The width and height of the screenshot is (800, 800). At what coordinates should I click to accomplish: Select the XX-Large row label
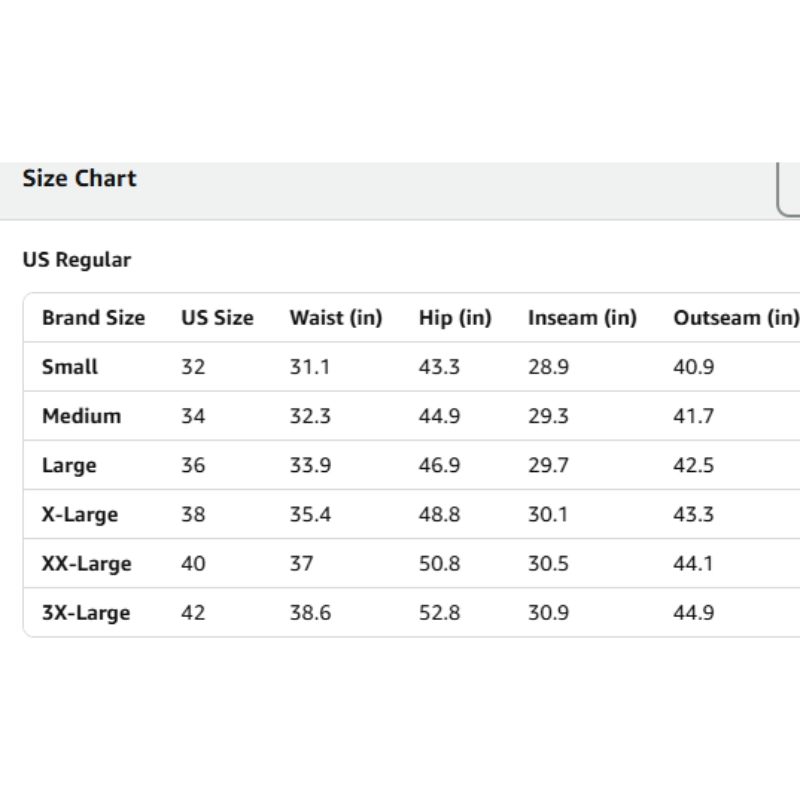tap(86, 563)
